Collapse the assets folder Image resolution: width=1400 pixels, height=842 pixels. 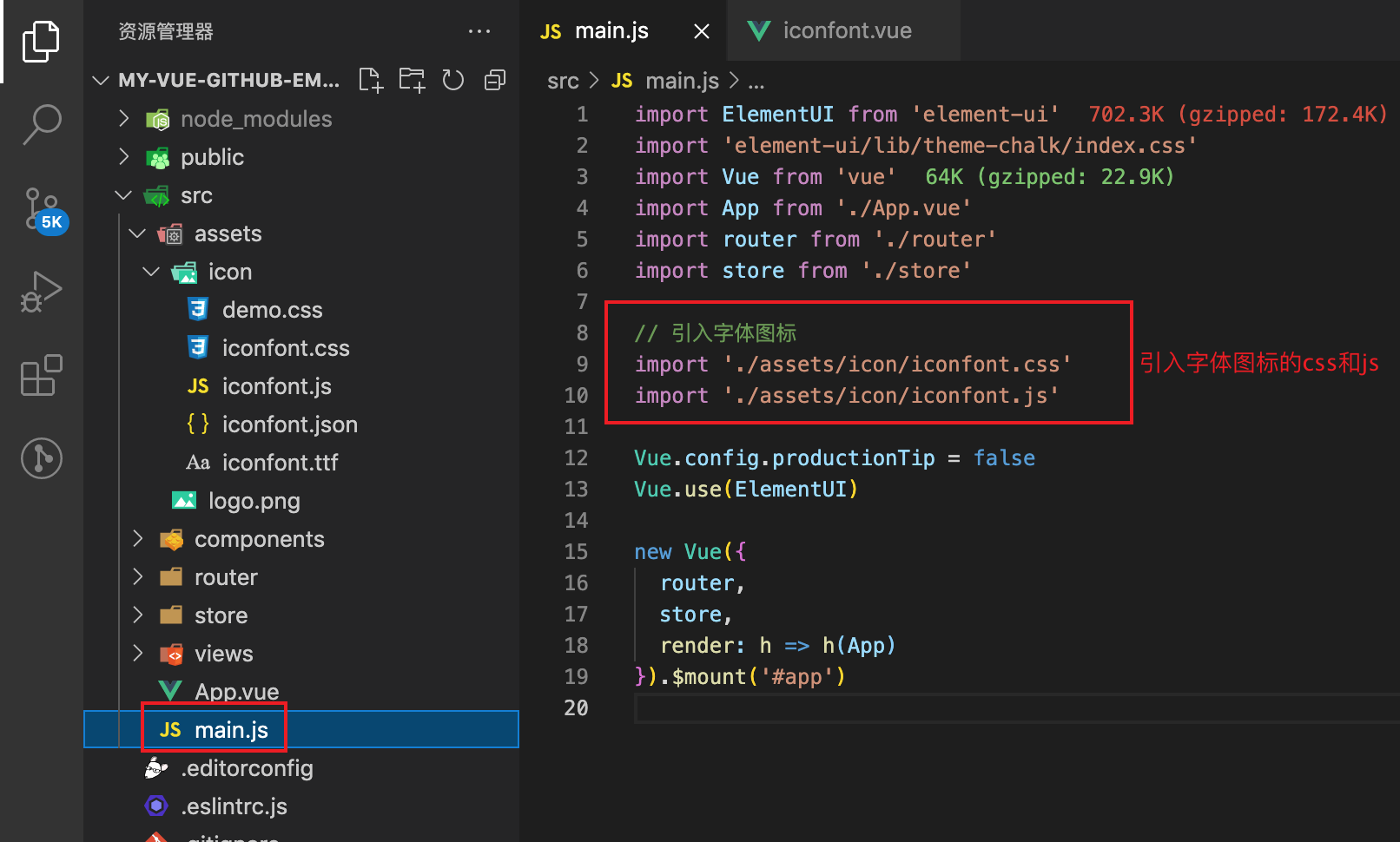click(x=137, y=234)
